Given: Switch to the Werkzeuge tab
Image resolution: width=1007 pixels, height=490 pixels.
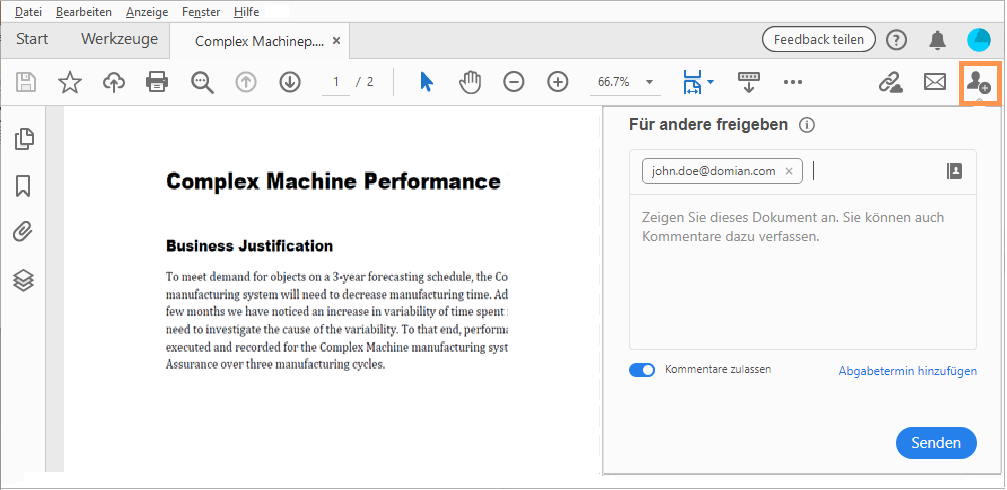Looking at the screenshot, I should (x=119, y=40).
